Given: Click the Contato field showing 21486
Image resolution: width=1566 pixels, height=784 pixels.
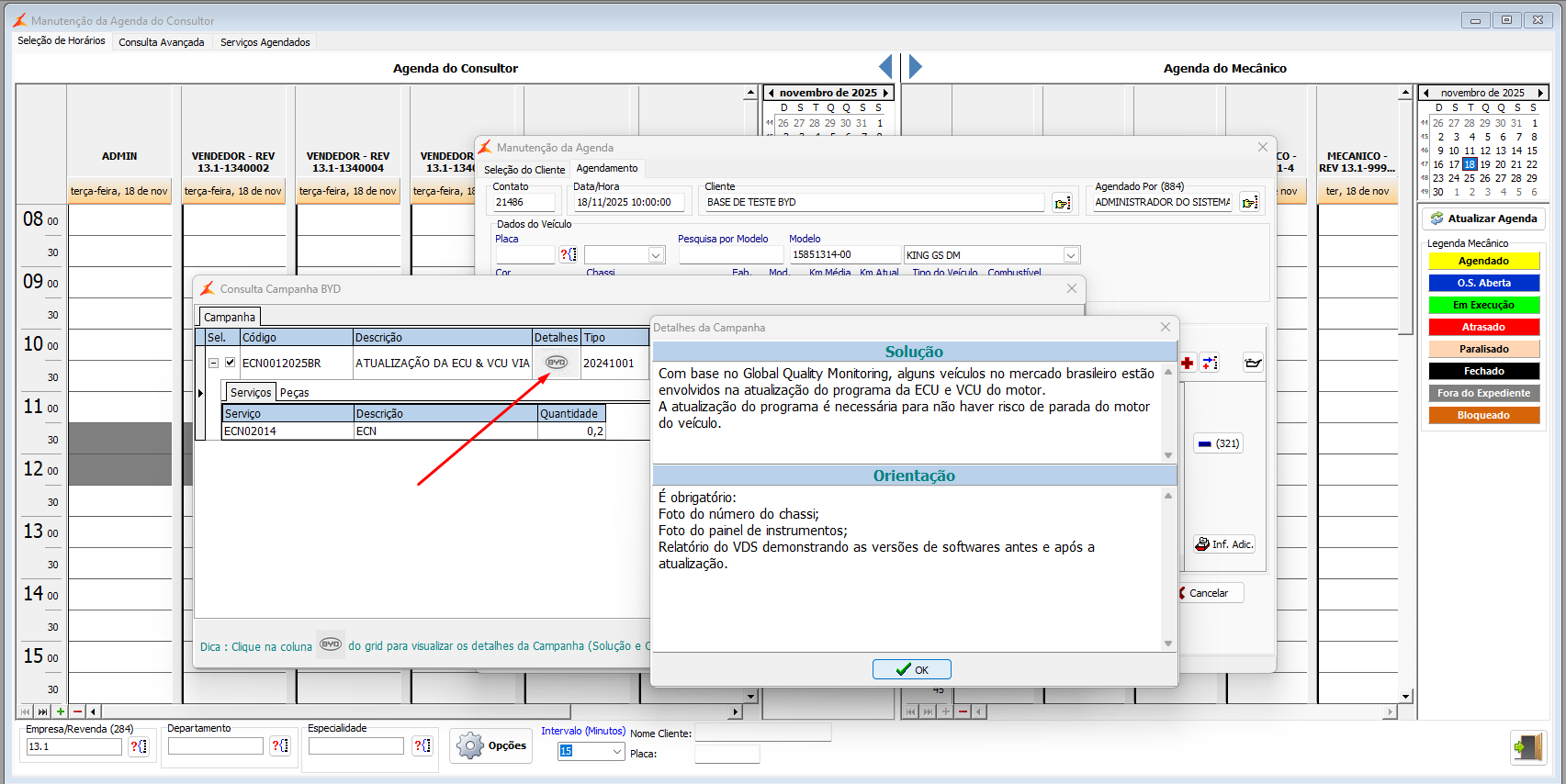Looking at the screenshot, I should (x=524, y=202).
